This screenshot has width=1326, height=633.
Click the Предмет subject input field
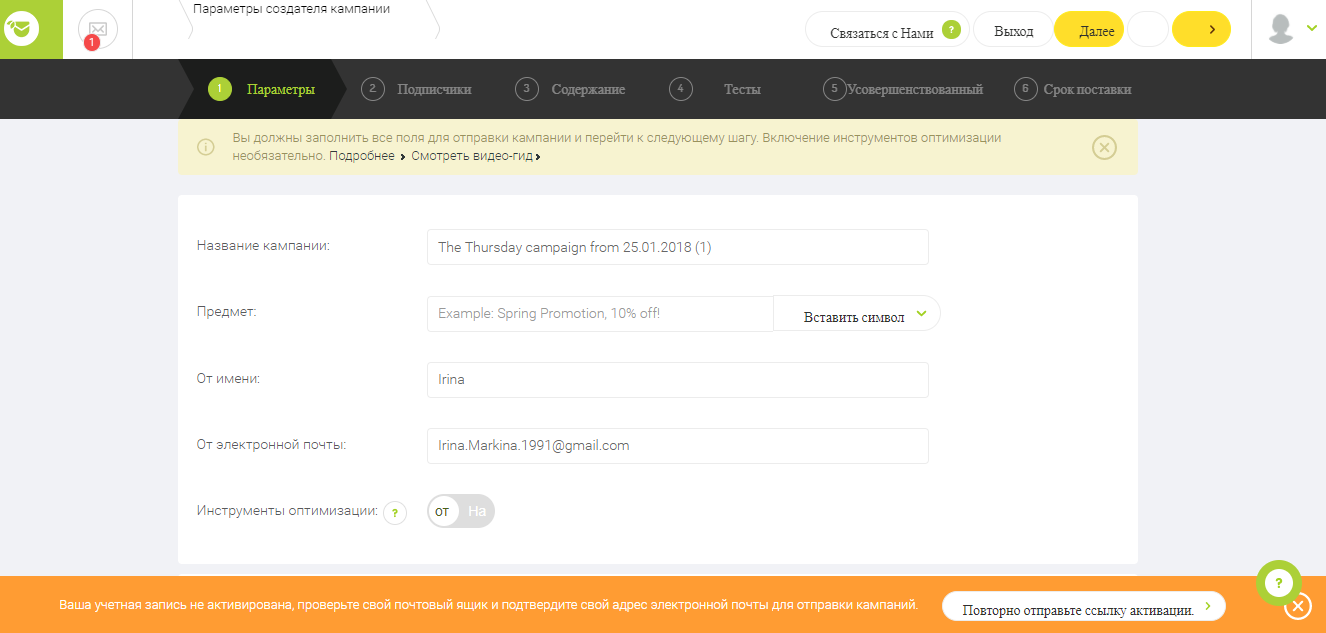[x=600, y=313]
